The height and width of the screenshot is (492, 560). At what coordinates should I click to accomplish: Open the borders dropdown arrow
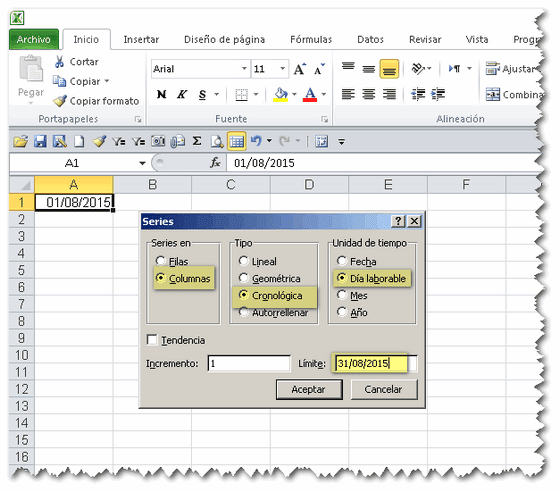256,95
